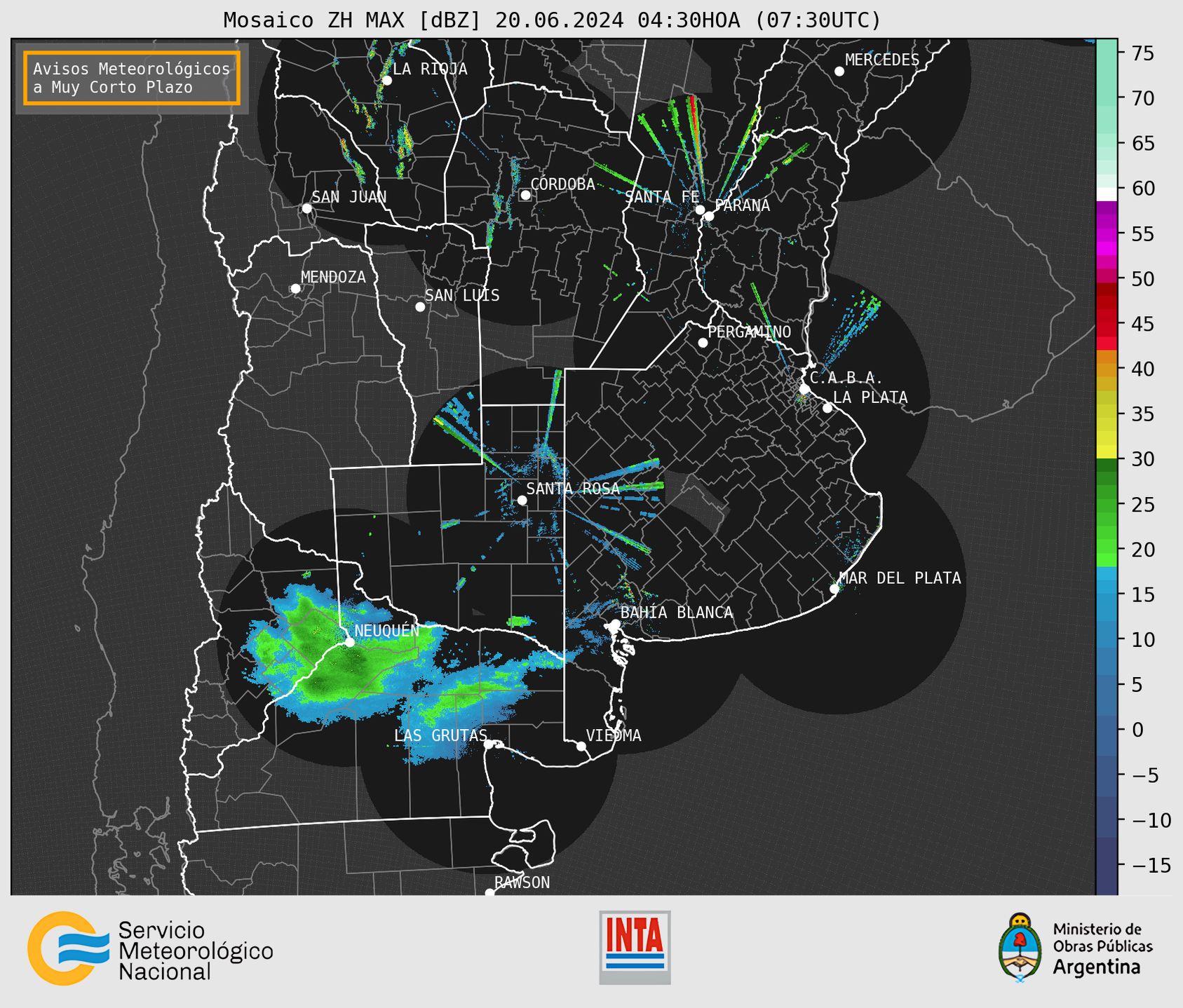
Task: Click the NEUQUÉN city label
Action: click(387, 630)
